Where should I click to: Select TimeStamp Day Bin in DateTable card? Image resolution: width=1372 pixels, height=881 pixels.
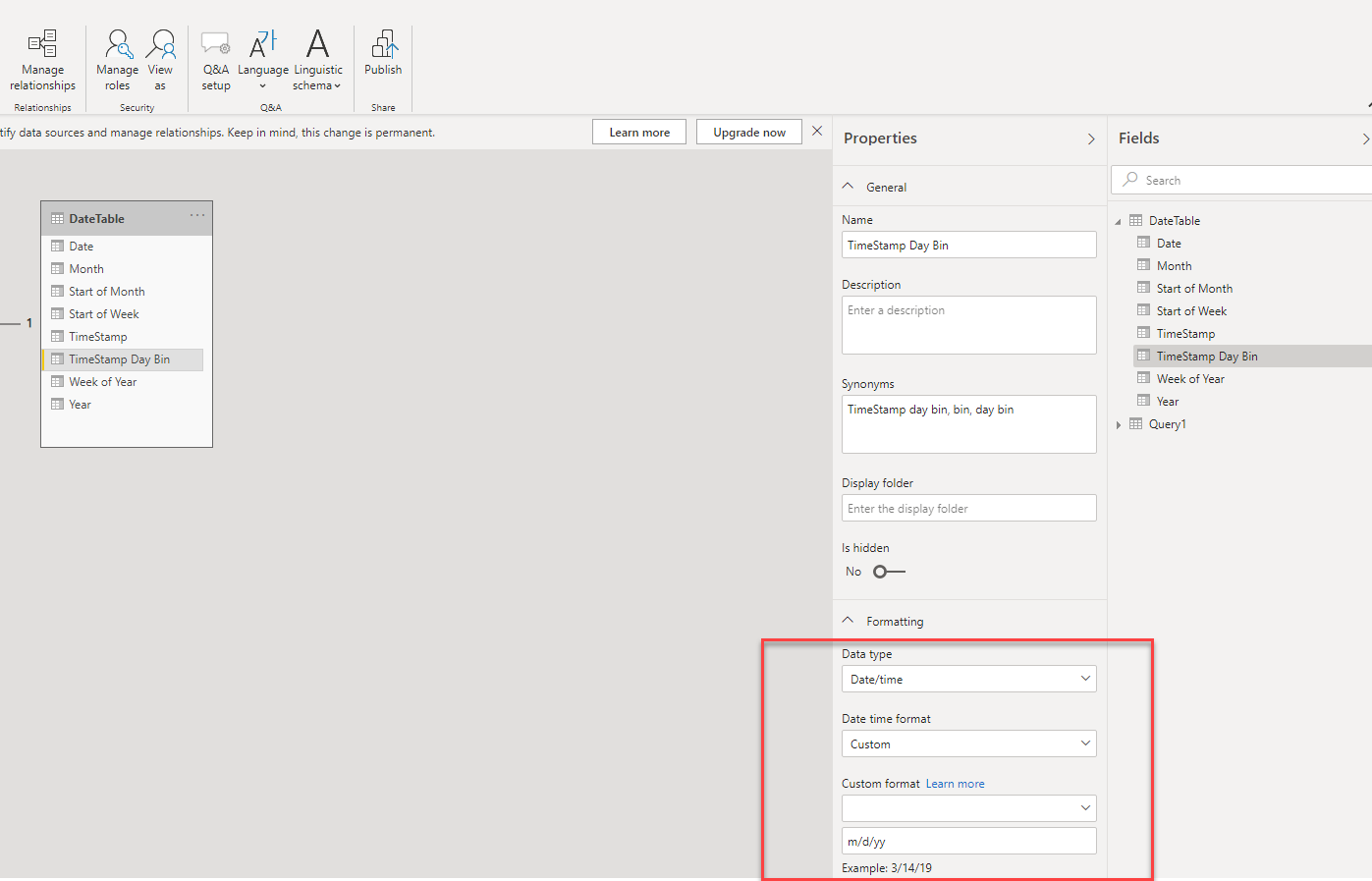[123, 359]
